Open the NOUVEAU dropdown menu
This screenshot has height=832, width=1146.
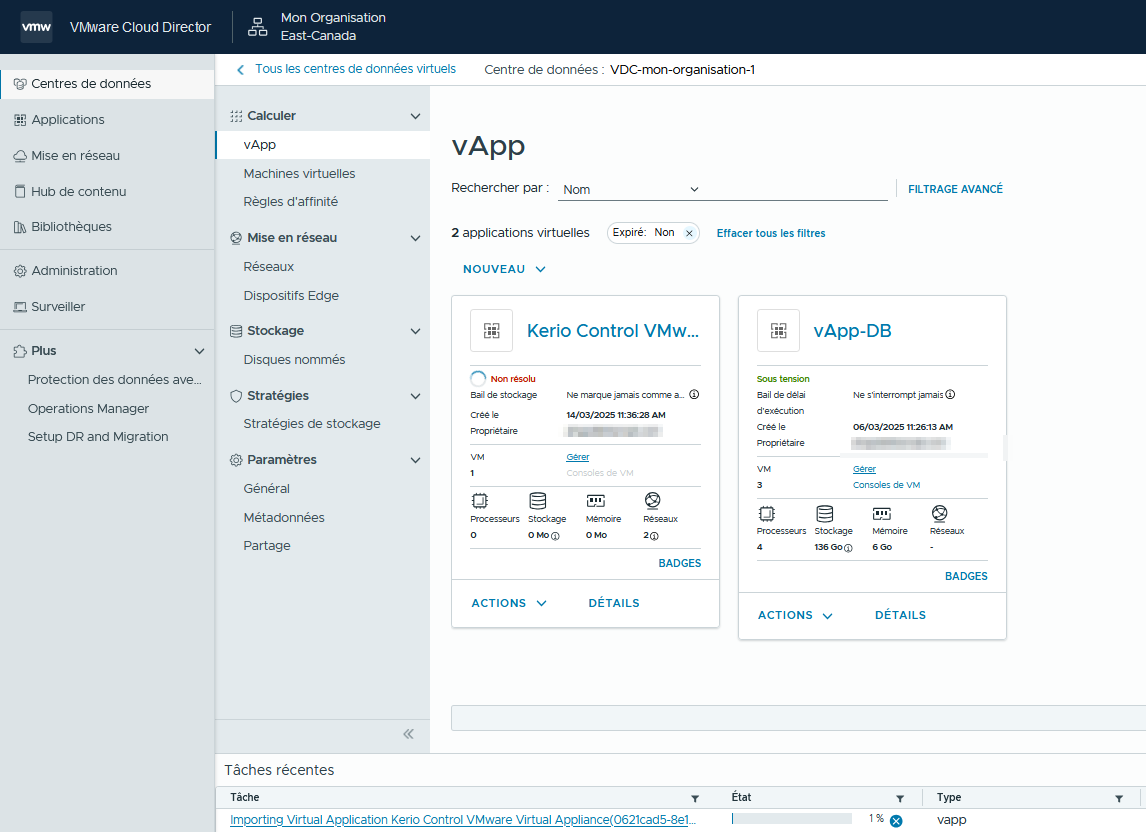(x=504, y=269)
